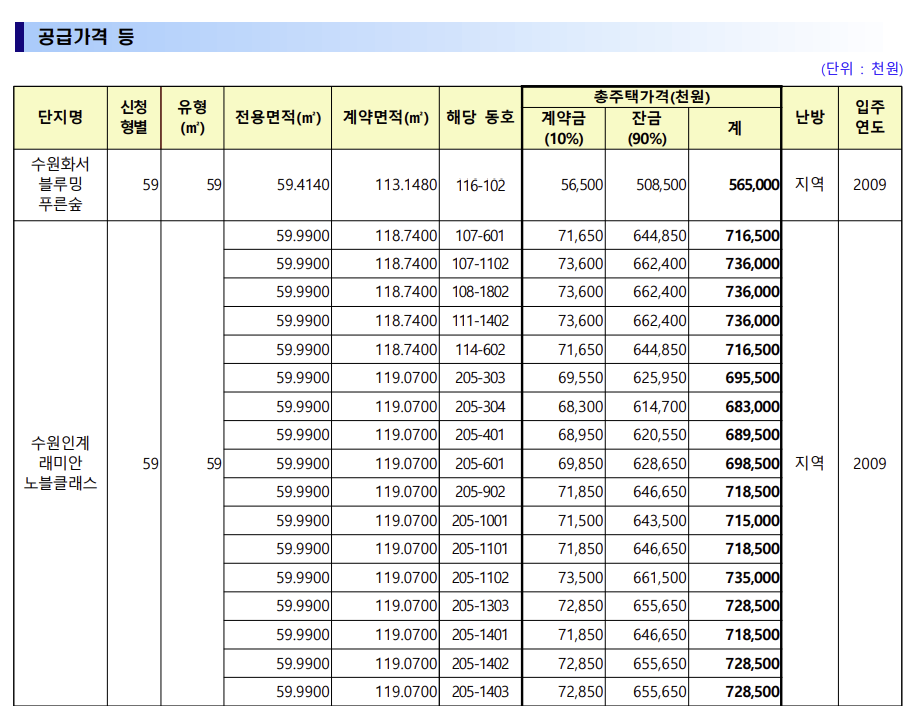The image size is (903, 706).
Task: Select unit number 205-1101
Action: coord(480,549)
